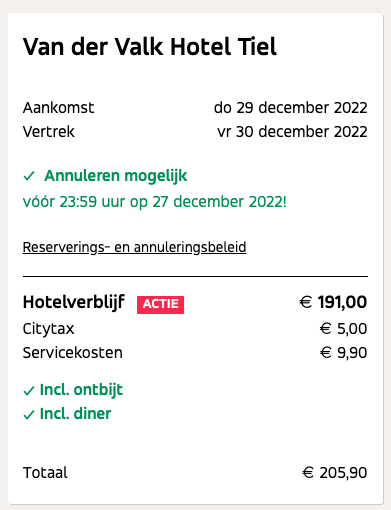The image size is (391, 510).
Task: Open the Reserverings- en annuleringsbeleid link
Action: pyautogui.click(x=134, y=247)
